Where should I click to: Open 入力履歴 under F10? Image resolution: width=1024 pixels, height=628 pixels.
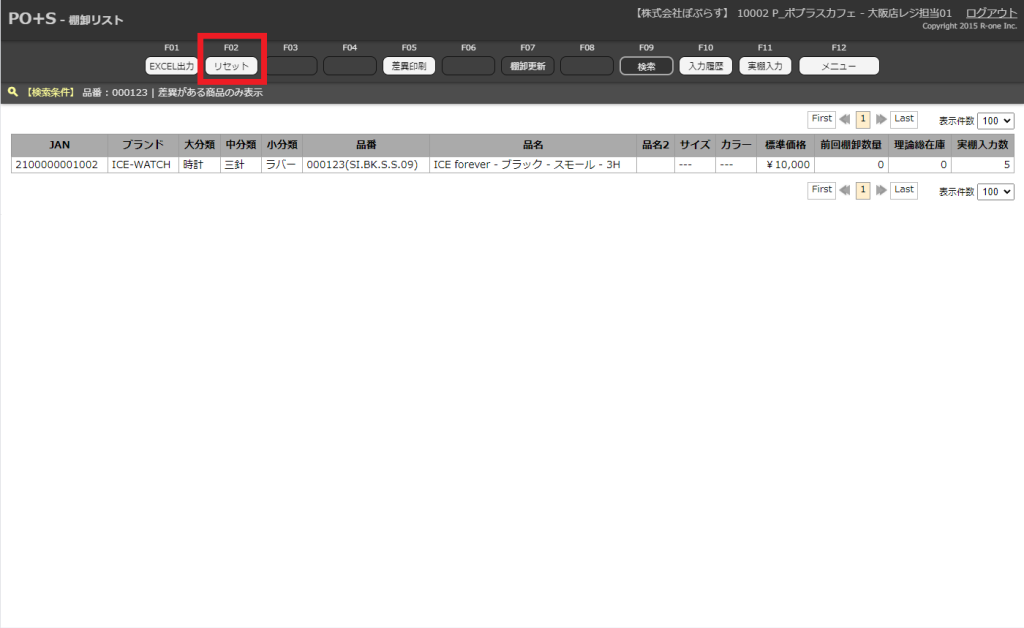point(706,66)
